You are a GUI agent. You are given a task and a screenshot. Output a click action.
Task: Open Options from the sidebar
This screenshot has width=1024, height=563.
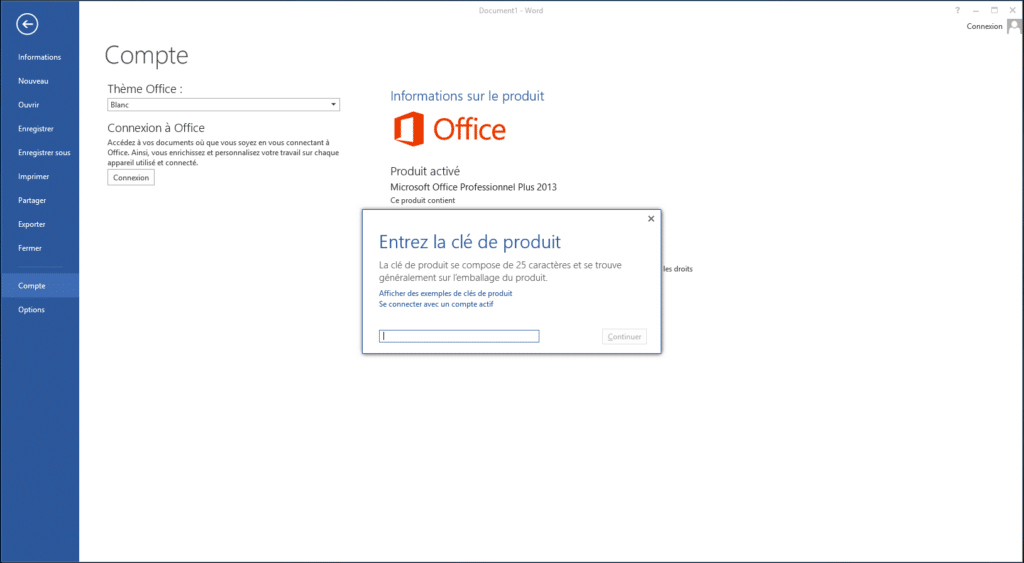pos(31,310)
